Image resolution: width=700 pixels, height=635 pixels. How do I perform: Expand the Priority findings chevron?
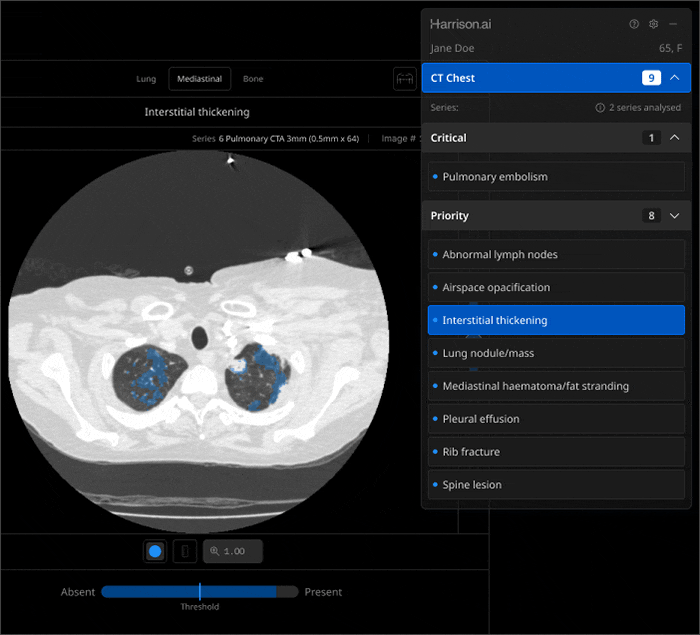tap(675, 216)
